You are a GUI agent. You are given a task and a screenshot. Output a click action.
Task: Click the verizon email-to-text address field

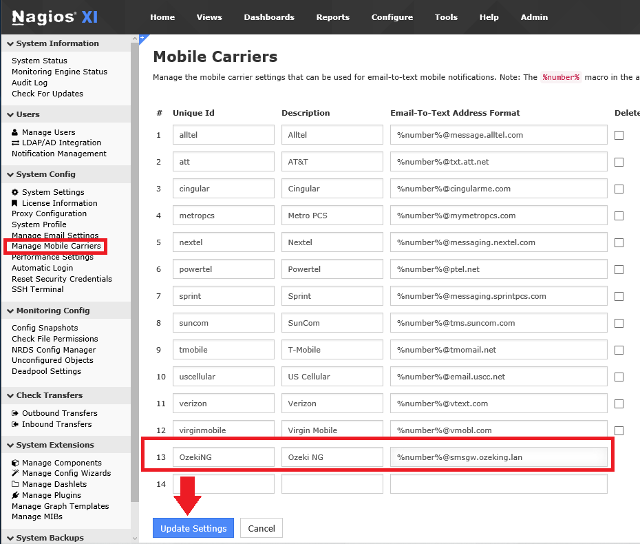coord(499,404)
